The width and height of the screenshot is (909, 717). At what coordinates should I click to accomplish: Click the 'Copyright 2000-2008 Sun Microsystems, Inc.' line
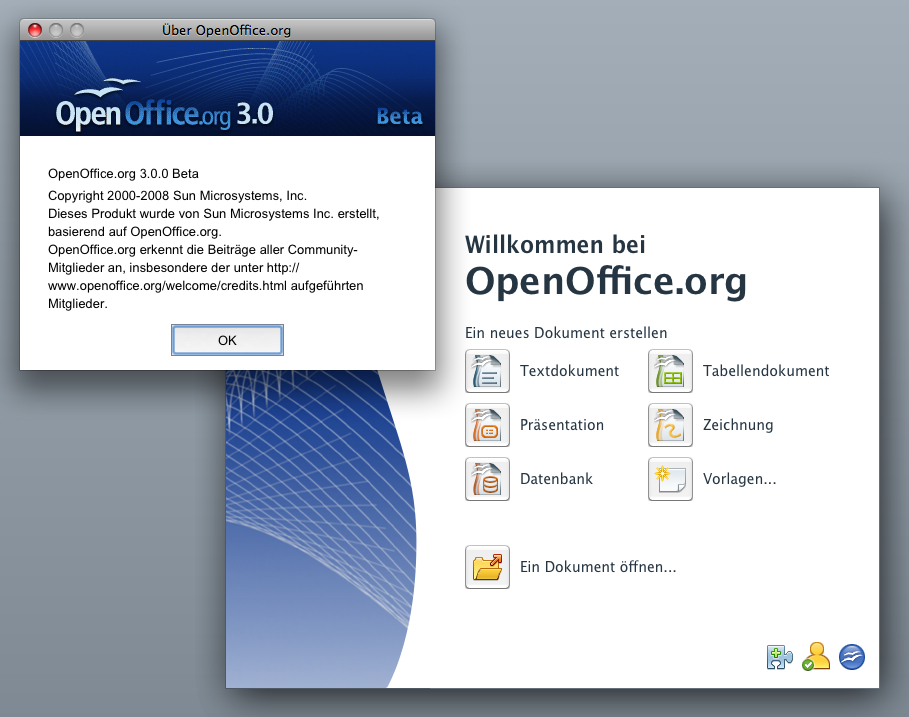pos(177,196)
